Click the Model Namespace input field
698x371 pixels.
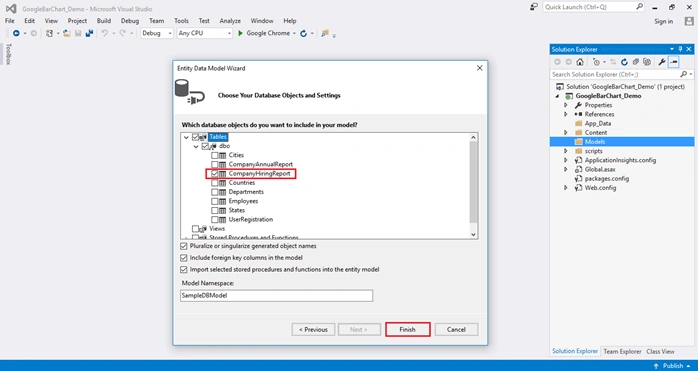click(276, 296)
